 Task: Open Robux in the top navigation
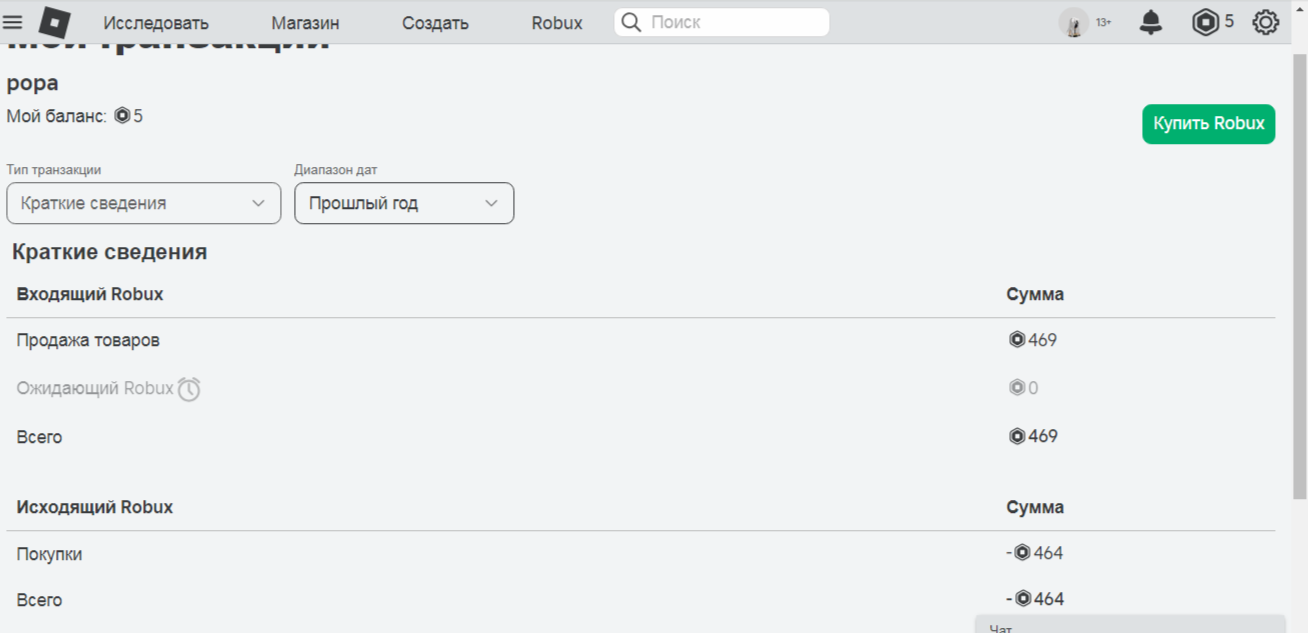[557, 23]
